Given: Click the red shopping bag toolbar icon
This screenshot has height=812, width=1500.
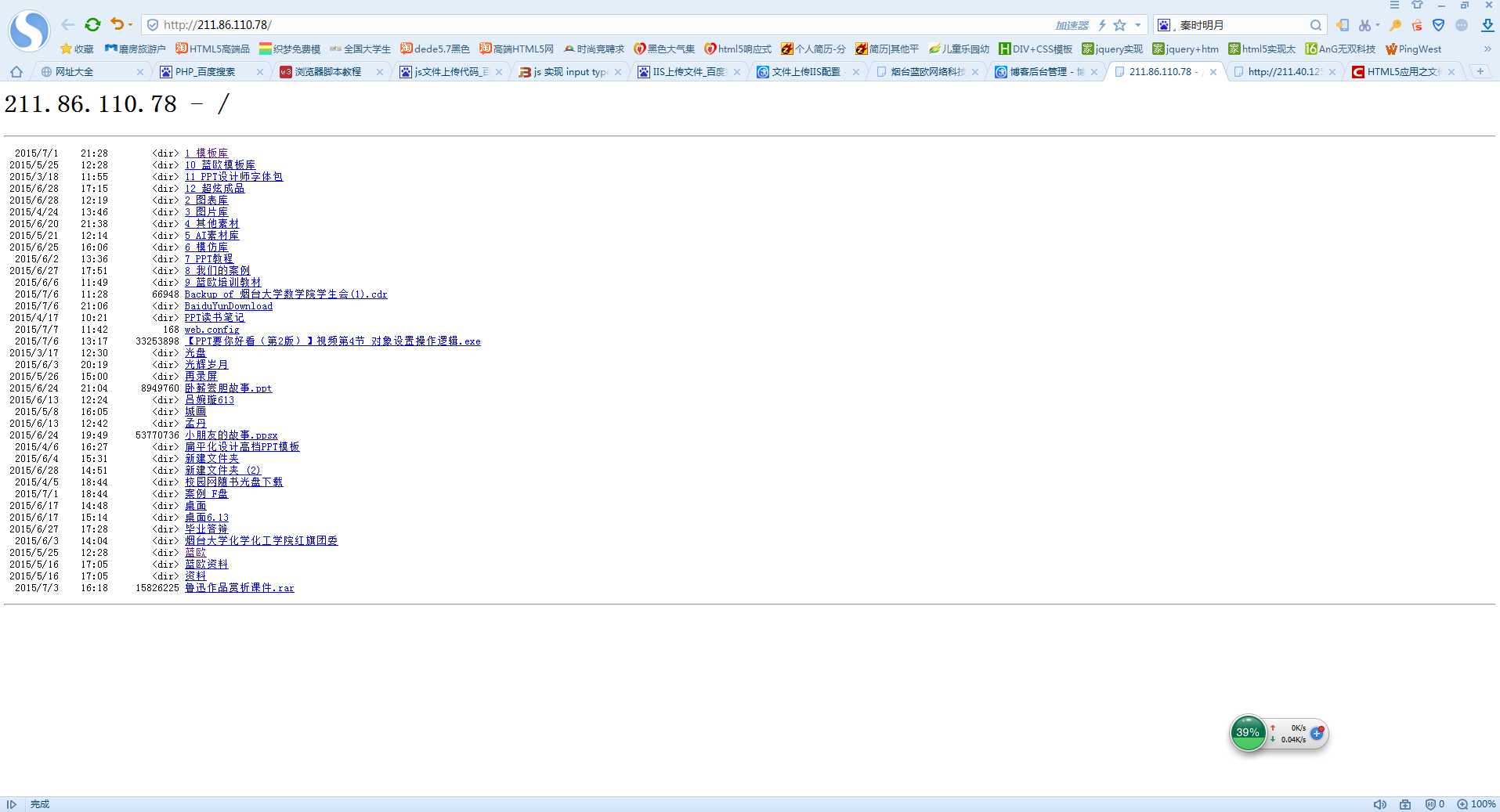Looking at the screenshot, I should [1417, 25].
